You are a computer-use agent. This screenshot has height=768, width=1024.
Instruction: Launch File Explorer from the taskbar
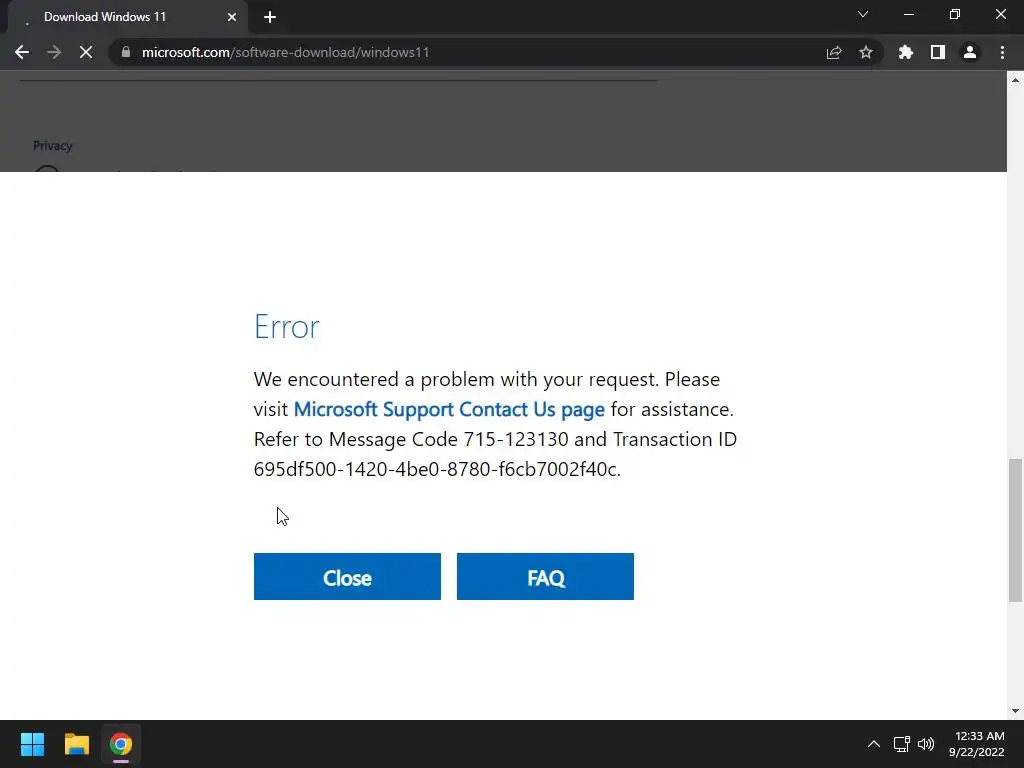(76, 744)
